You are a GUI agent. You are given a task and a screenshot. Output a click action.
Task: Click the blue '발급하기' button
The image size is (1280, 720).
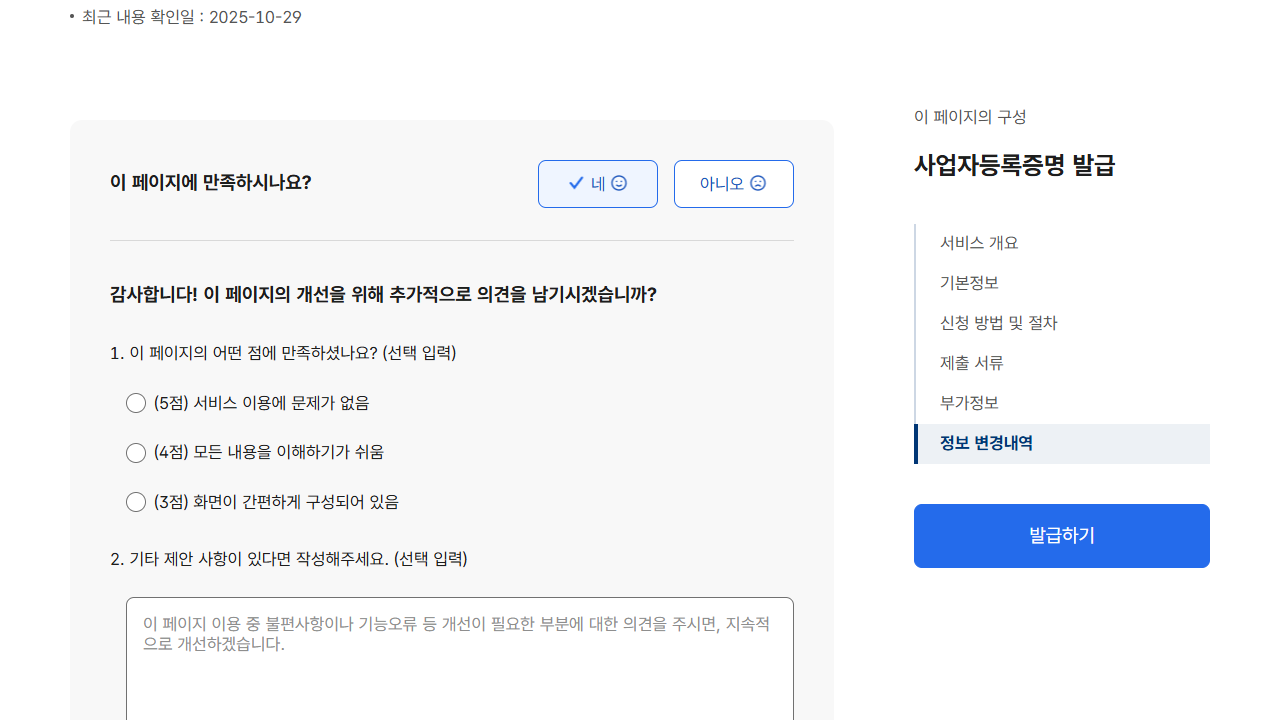pos(1062,536)
